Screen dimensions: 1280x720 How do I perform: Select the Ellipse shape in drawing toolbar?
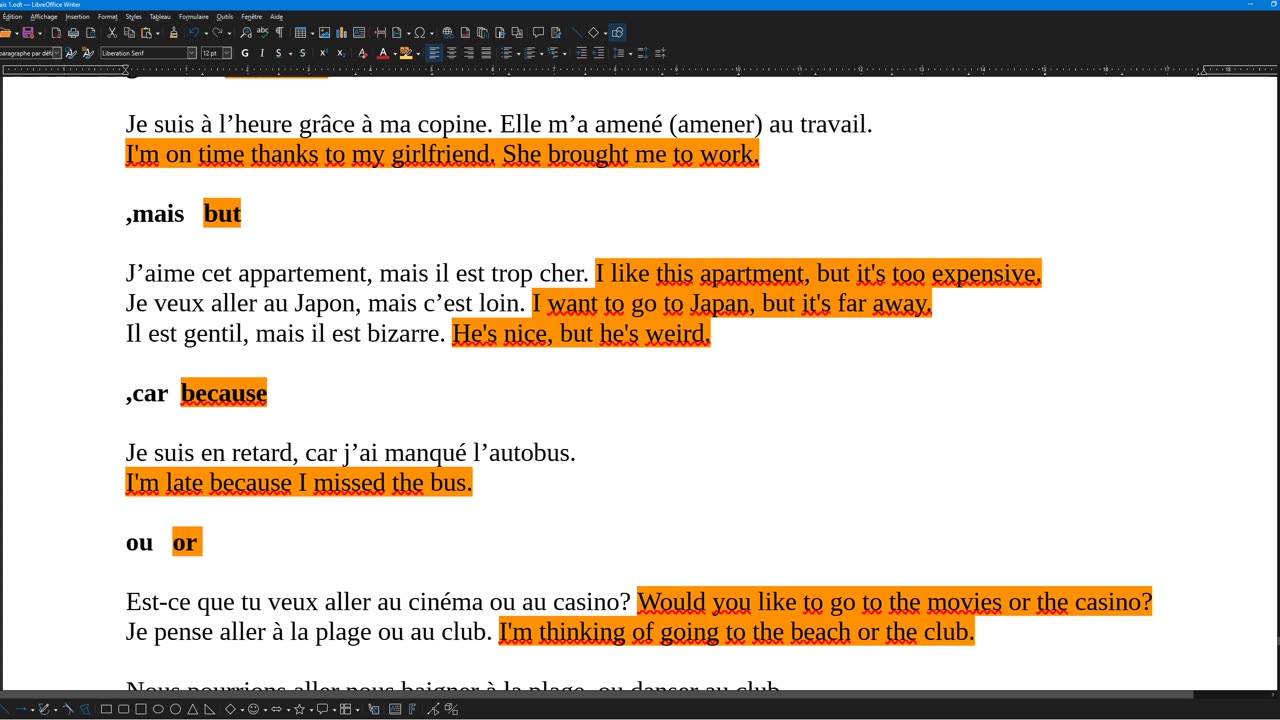[x=158, y=709]
